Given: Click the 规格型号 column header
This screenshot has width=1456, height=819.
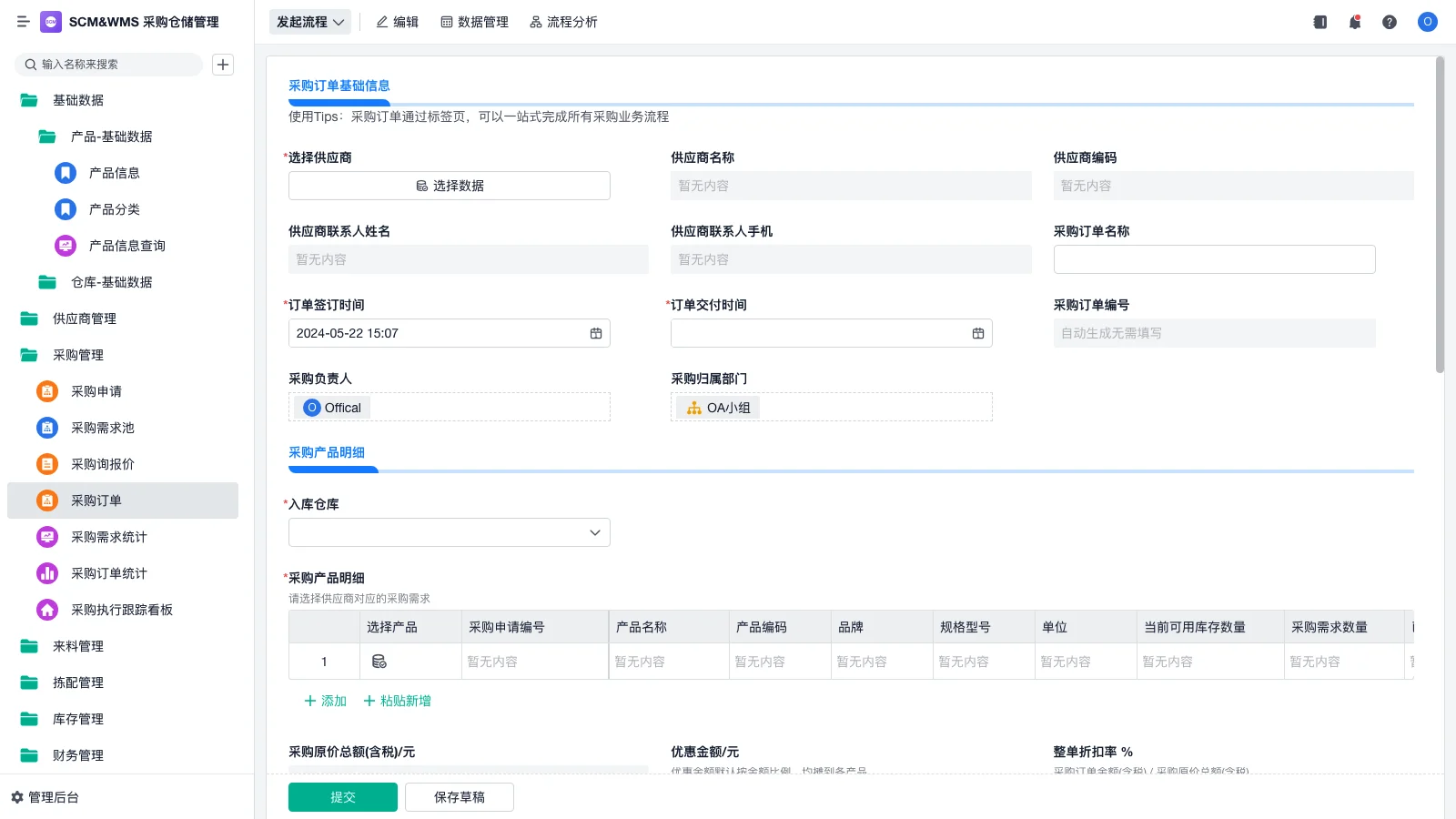Looking at the screenshot, I should click(983, 627).
